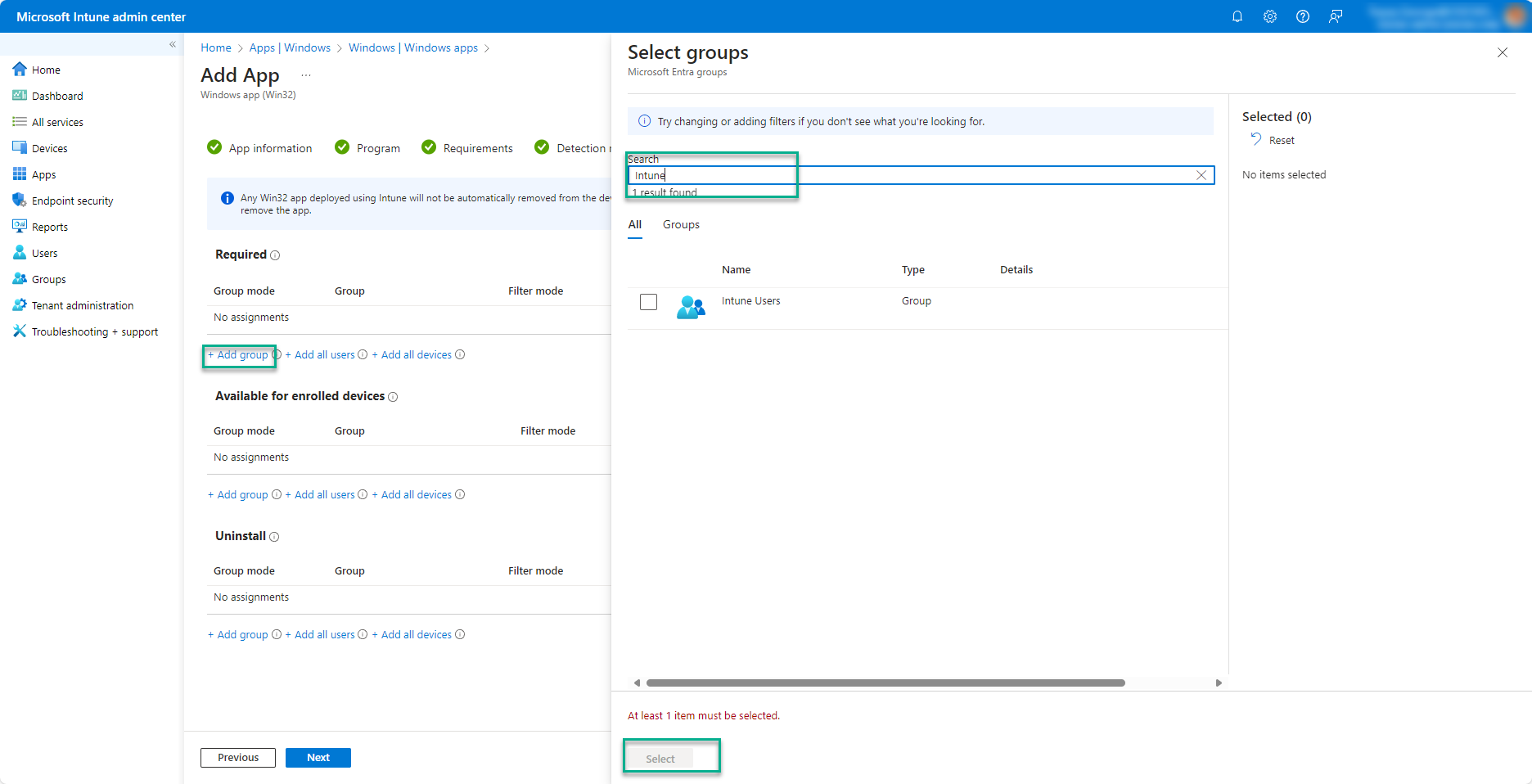
Task: Check the Intune Users group checkbox
Action: coord(648,302)
